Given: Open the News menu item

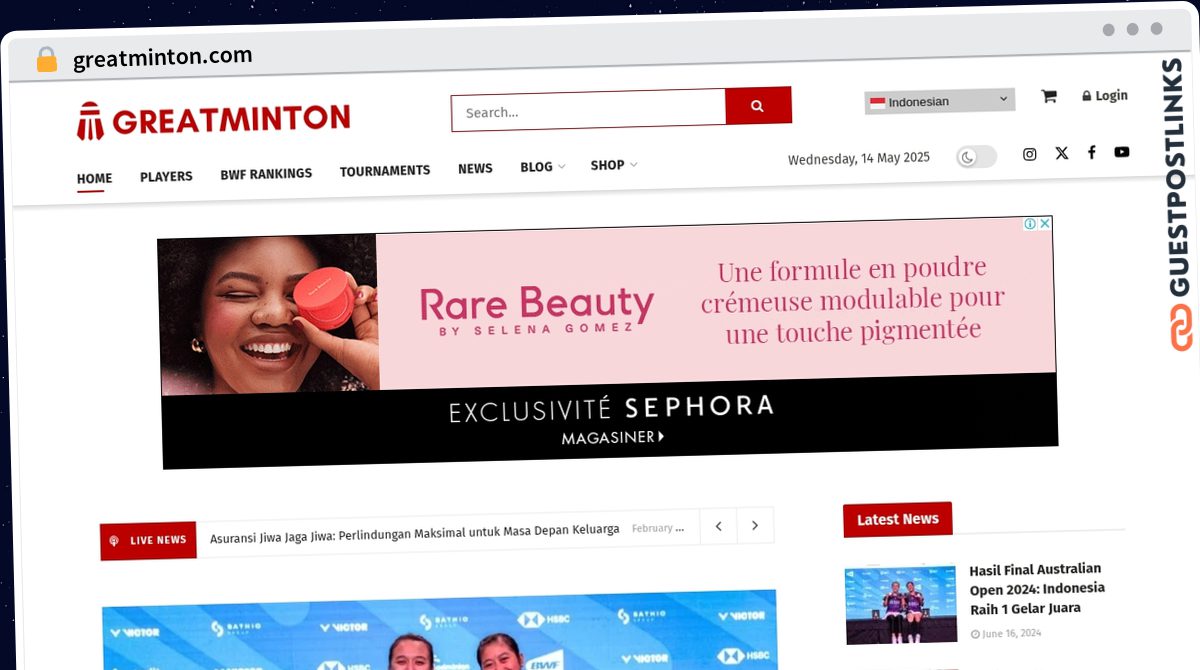Looking at the screenshot, I should coord(475,169).
